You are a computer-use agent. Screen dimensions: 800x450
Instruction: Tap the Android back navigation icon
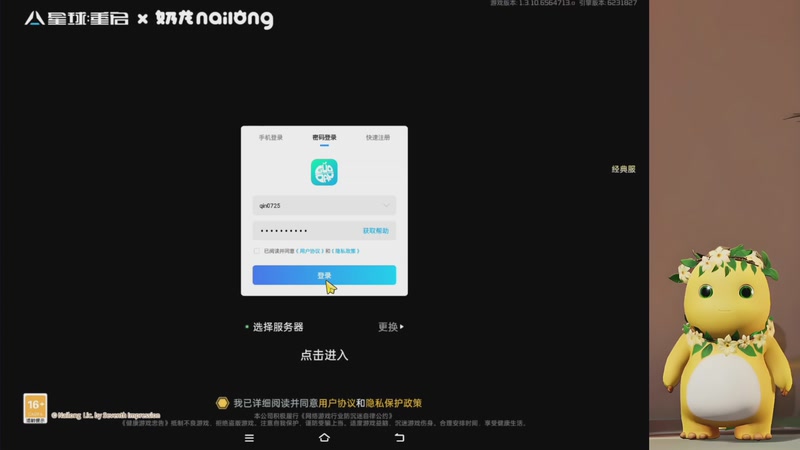tap(399, 438)
